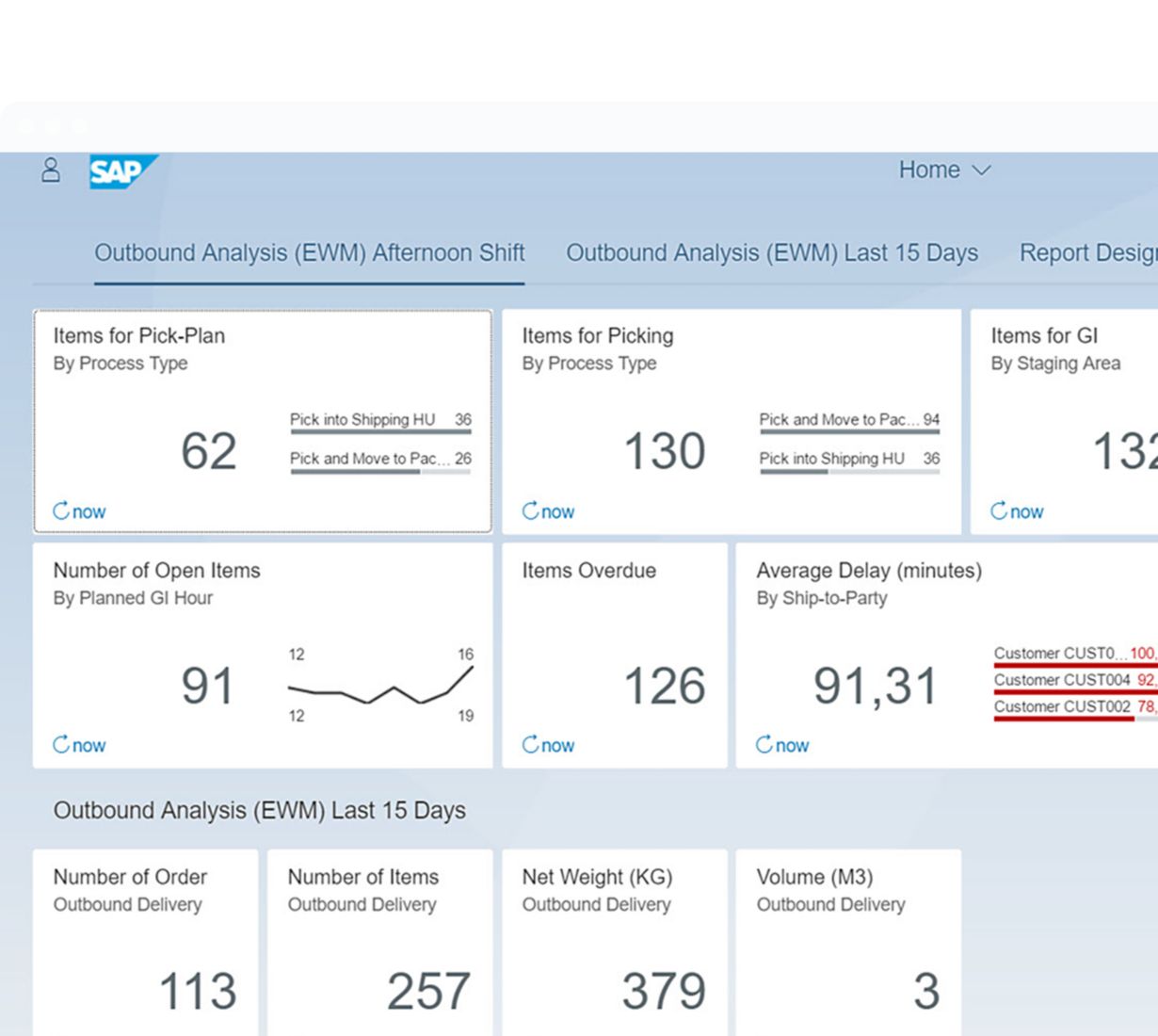Switch to Outbound Analysis Afternoon Shift tab
This screenshot has width=1158, height=1036.
309,253
